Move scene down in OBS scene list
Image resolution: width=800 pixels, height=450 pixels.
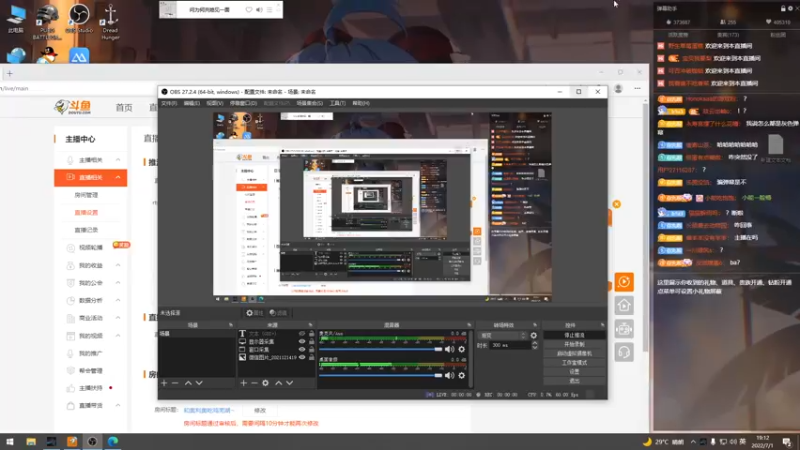(199, 383)
